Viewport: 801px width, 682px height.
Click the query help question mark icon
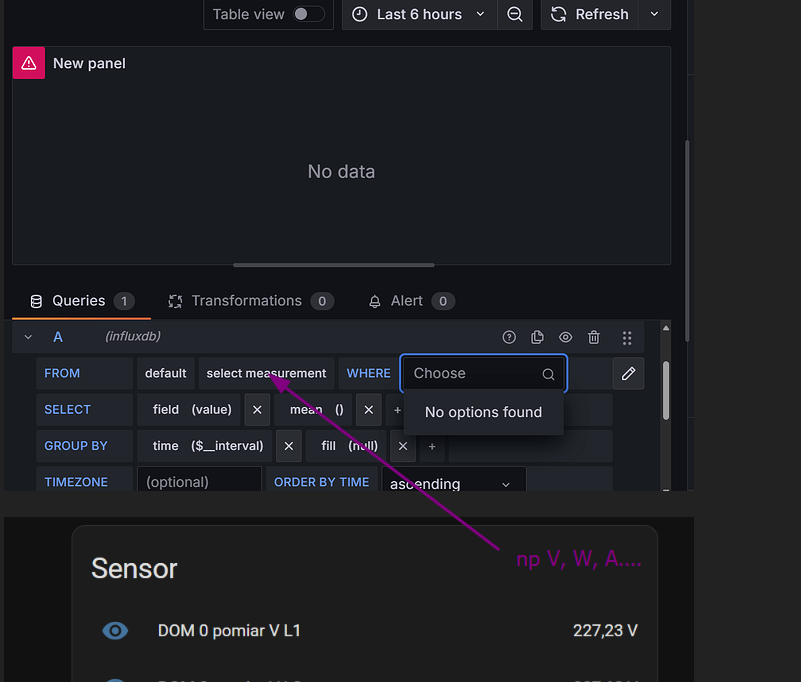[x=509, y=338]
